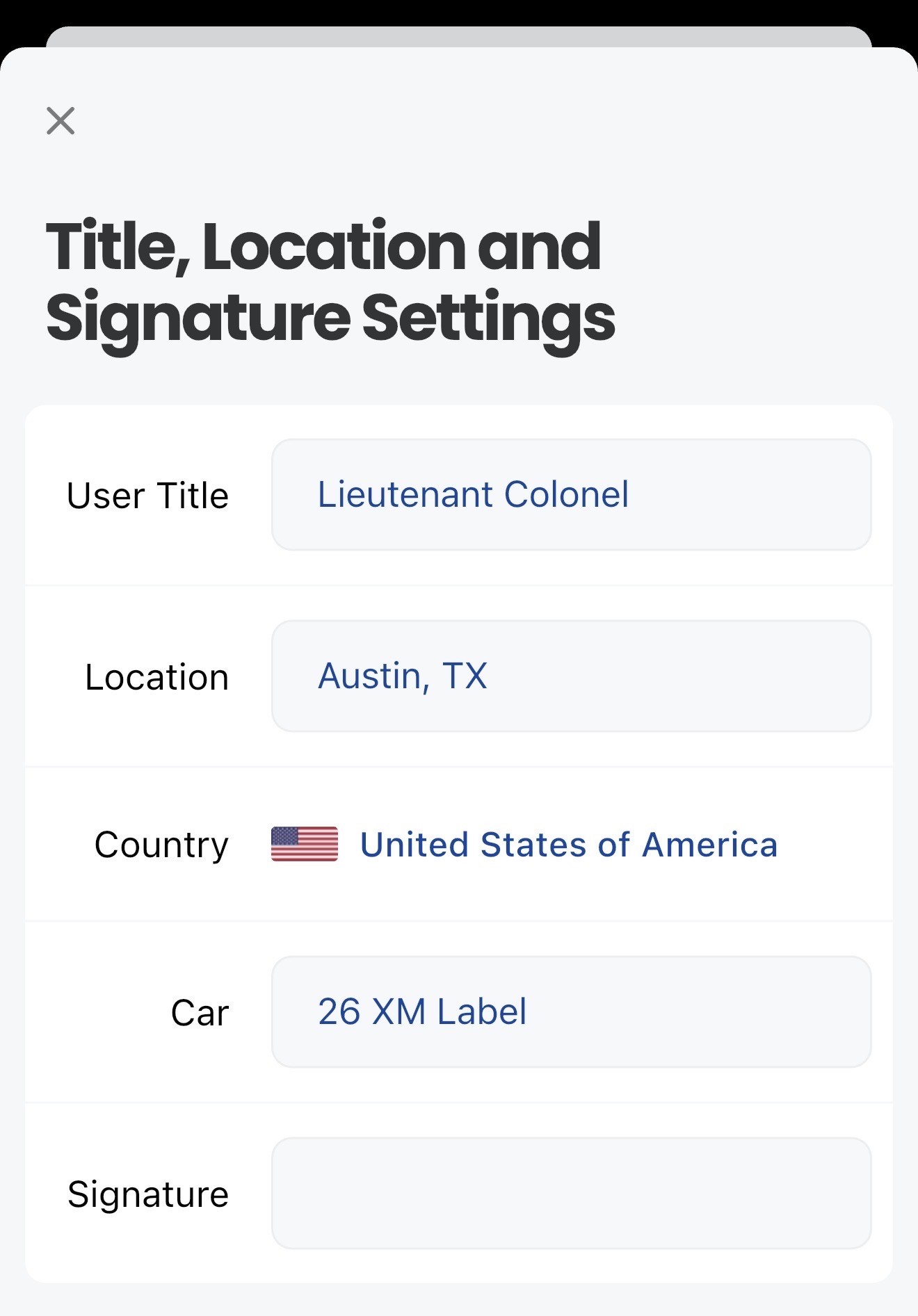Click the word Settings in the heading

click(489, 318)
